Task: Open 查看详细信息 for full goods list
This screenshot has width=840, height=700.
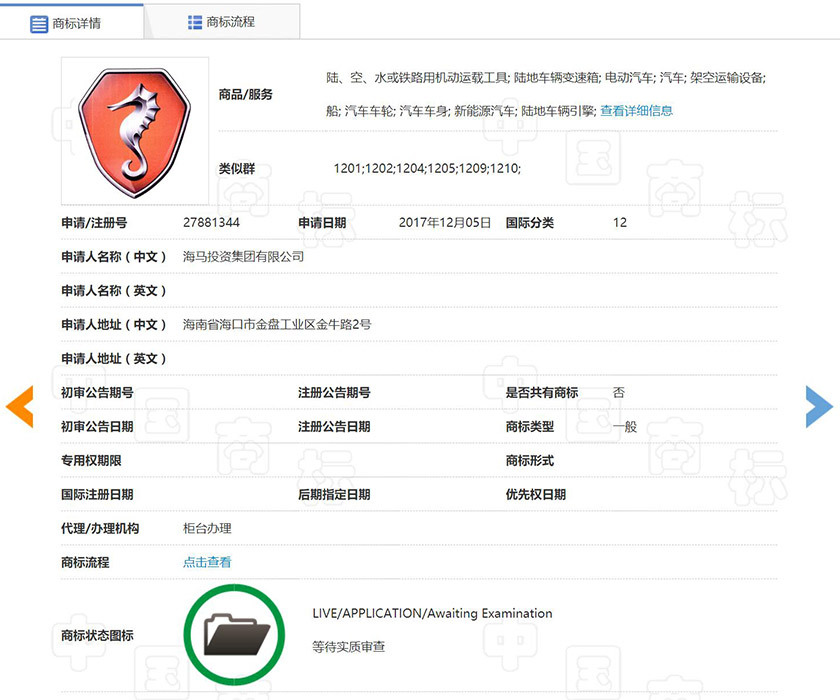Action: tap(638, 111)
